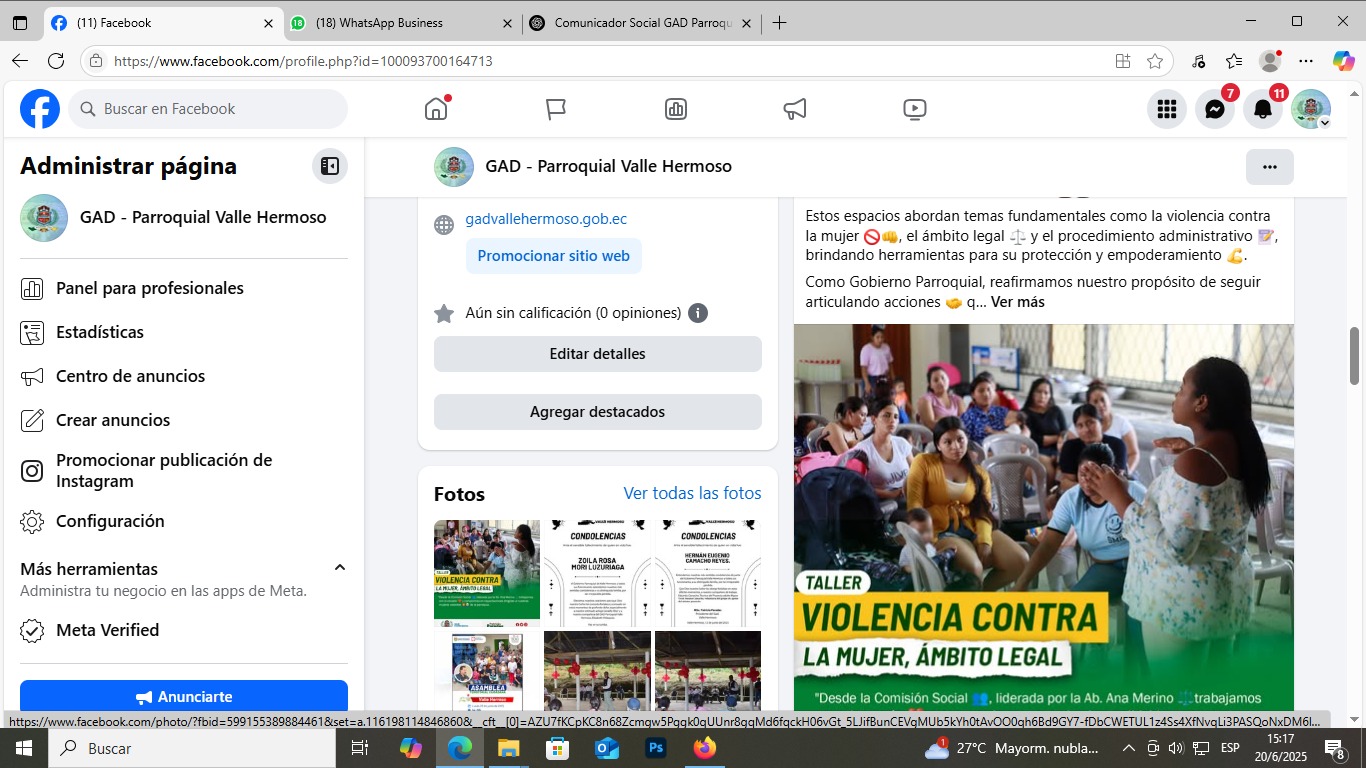Viewport: 1366px width, 768px height.
Task: Open the video tab icon
Action: point(914,109)
